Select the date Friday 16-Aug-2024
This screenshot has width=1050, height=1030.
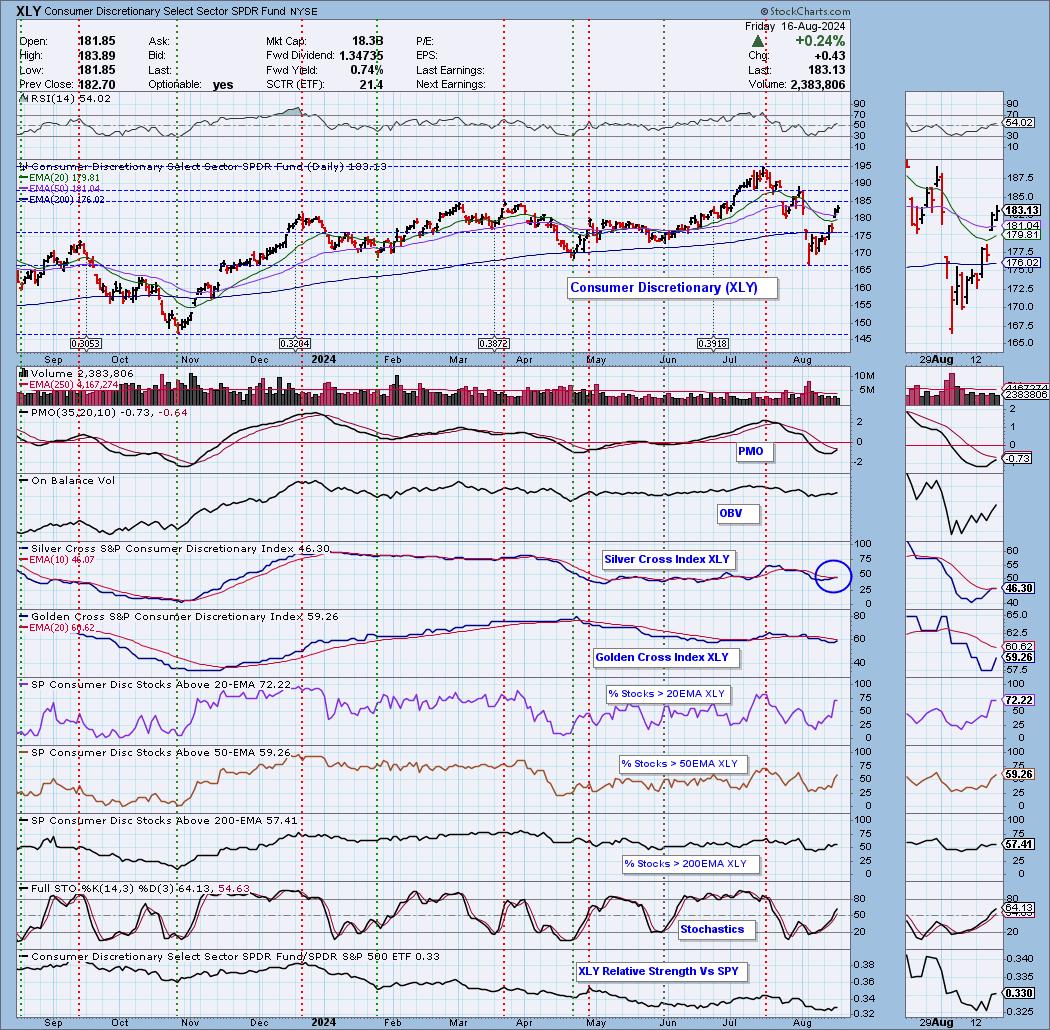pyautogui.click(x=795, y=26)
